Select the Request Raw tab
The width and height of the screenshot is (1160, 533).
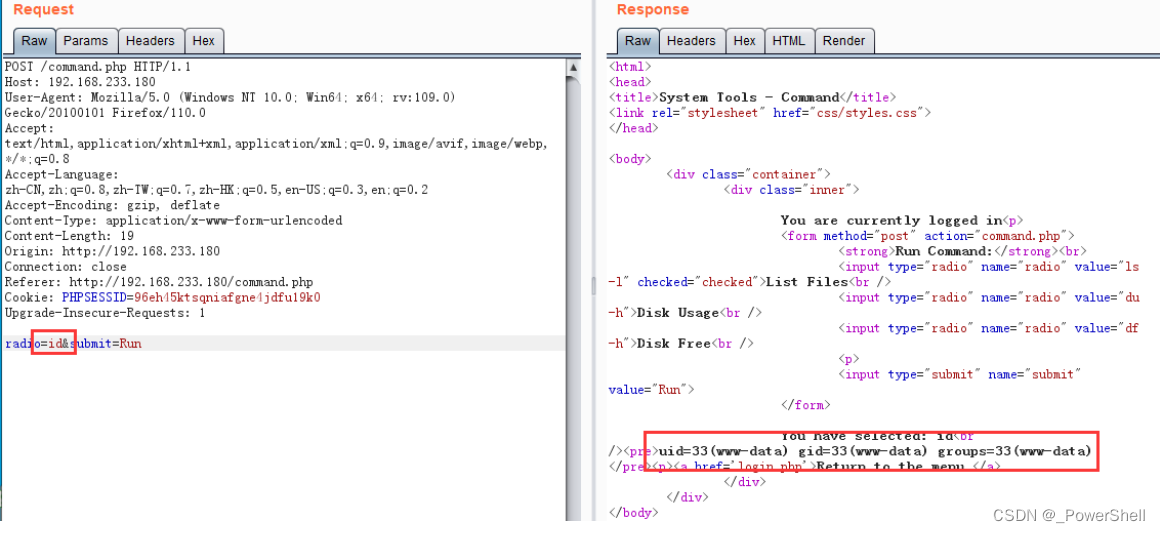[34, 41]
